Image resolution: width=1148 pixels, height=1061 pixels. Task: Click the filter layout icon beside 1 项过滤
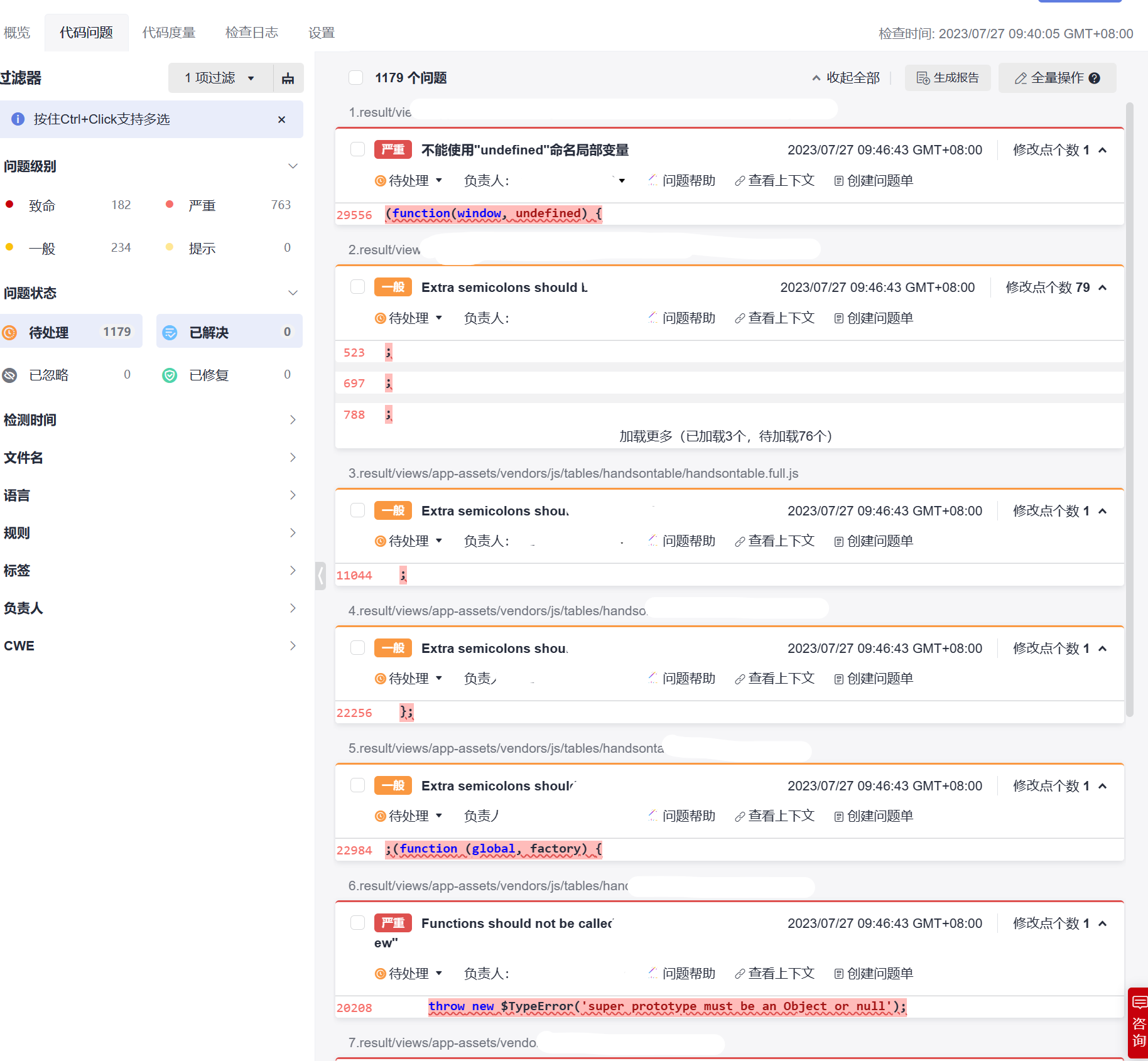pos(288,78)
